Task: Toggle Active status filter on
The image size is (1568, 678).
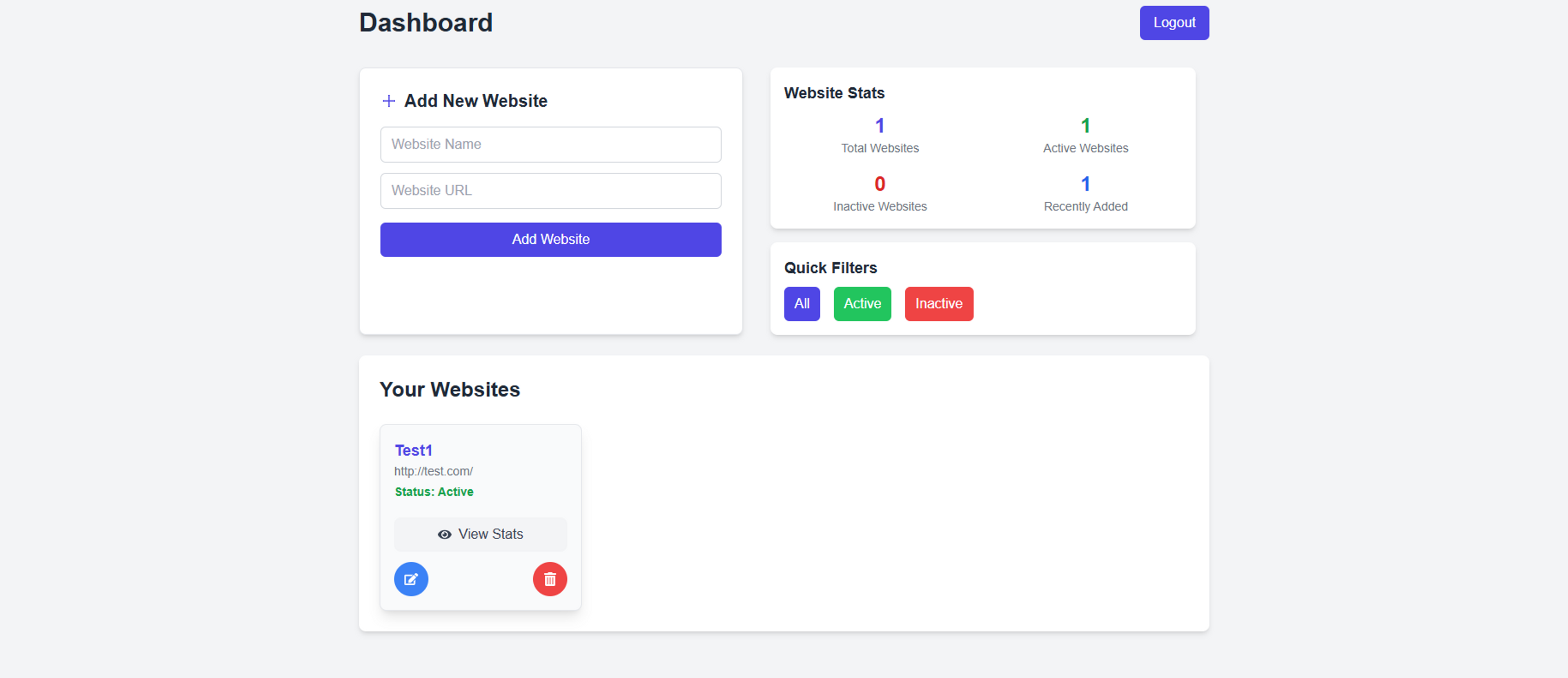Action: coord(862,303)
